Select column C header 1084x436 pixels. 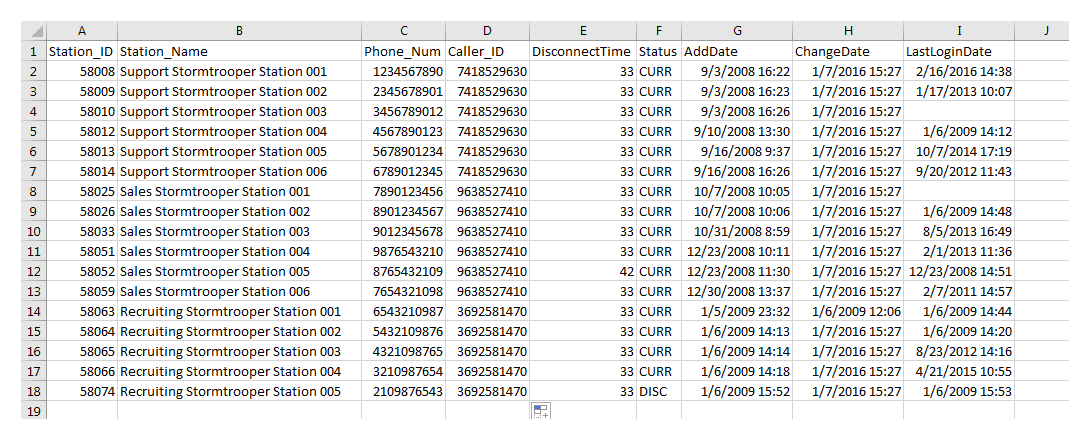click(x=403, y=31)
